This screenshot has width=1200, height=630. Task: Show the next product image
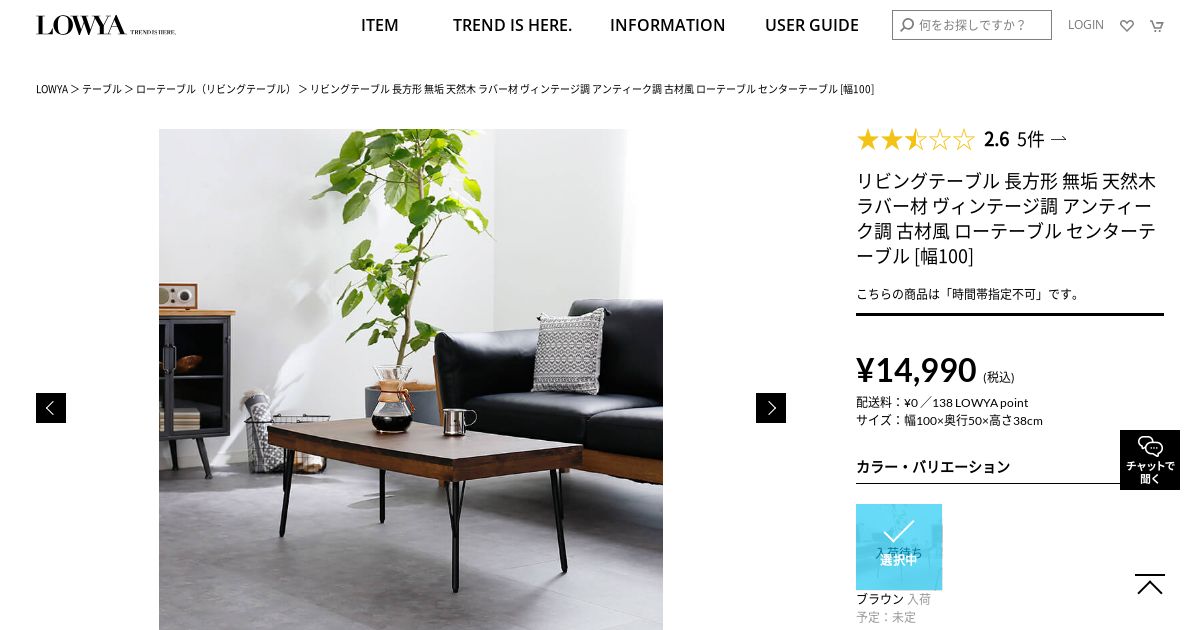click(x=771, y=408)
